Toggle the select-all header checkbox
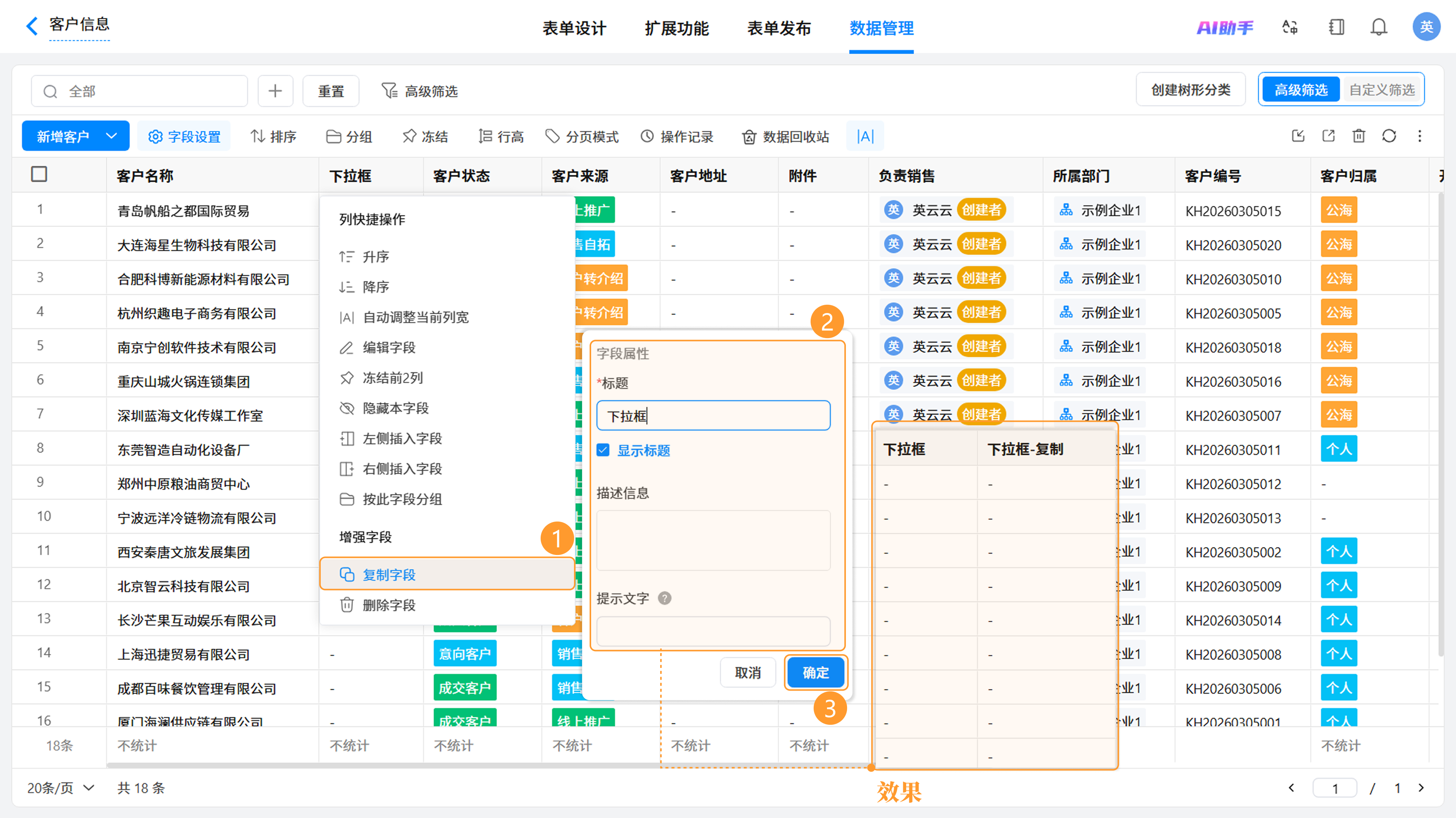The image size is (1456, 818). [39, 174]
